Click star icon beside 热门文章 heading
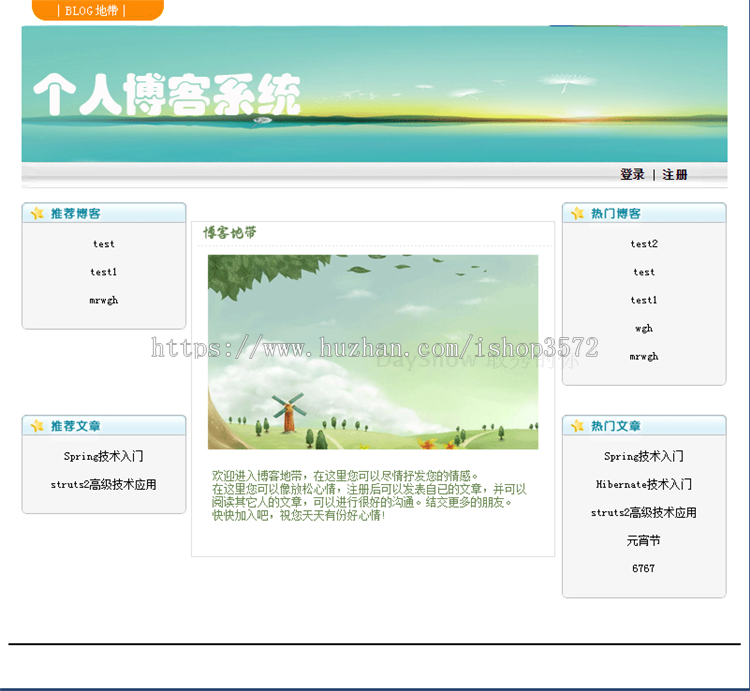Viewport: 750px width, 691px height. [x=577, y=426]
